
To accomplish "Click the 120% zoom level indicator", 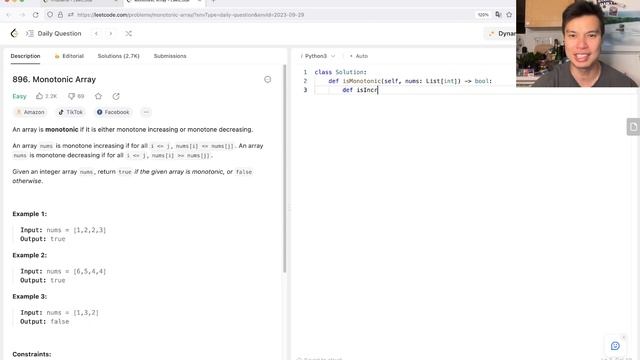I will [483, 15].
